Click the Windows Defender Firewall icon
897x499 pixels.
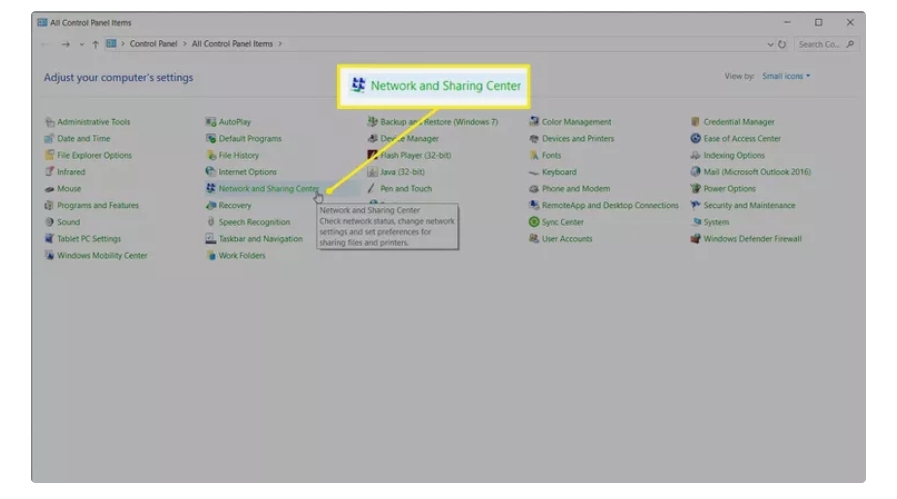click(x=696, y=239)
